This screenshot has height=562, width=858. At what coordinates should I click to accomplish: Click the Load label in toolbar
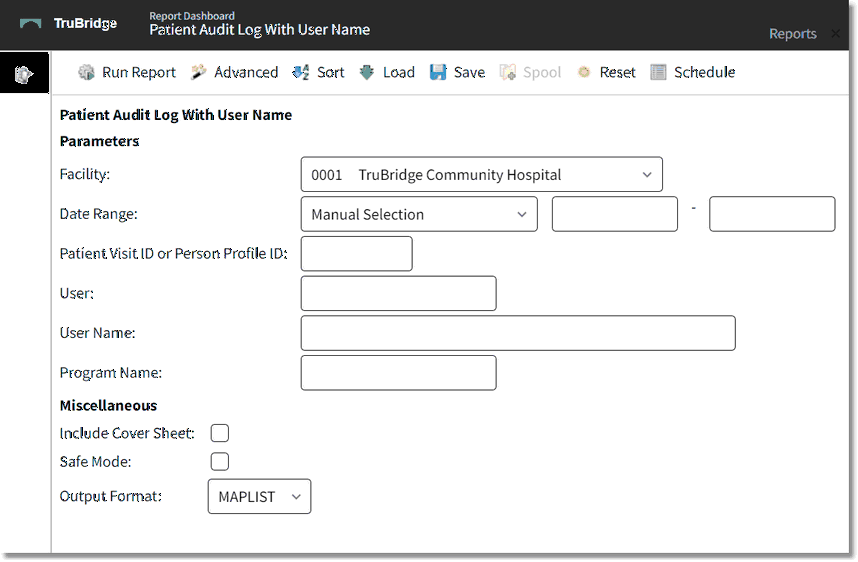tap(399, 72)
